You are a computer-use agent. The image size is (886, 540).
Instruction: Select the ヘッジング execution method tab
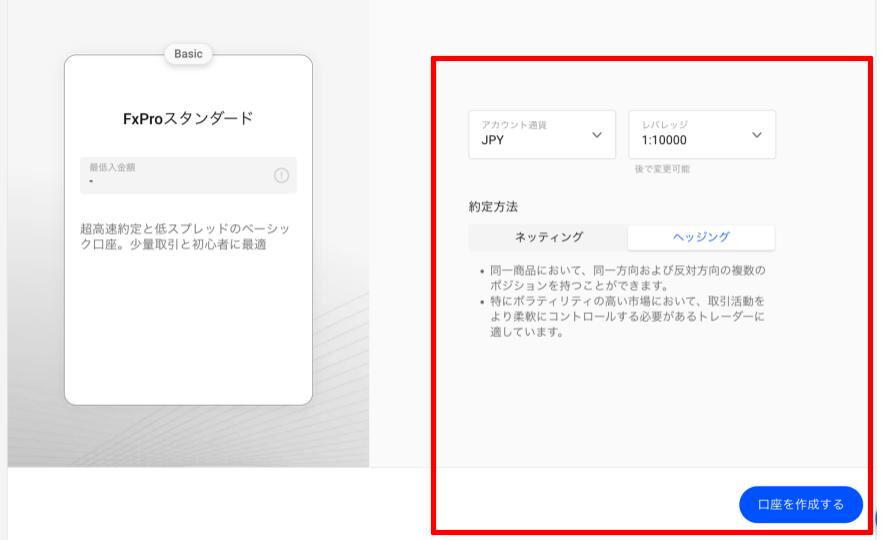[701, 237]
